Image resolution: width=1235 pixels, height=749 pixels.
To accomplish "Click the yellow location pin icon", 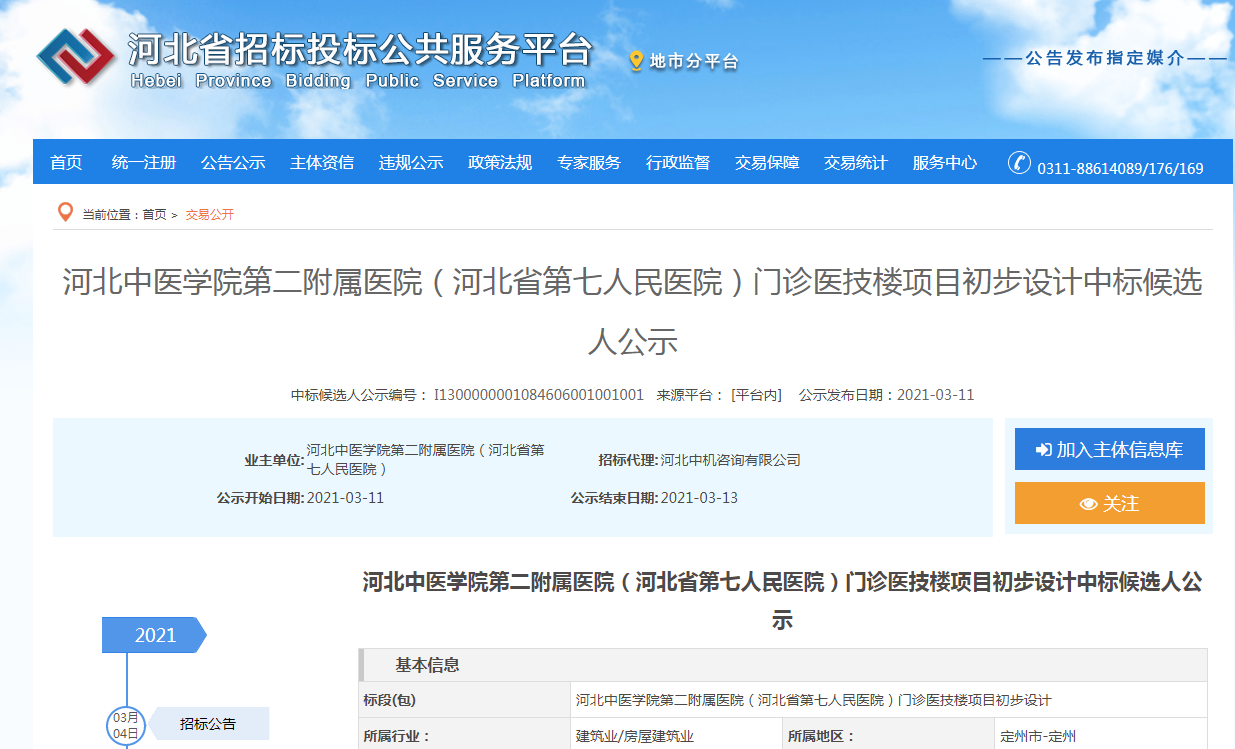I will point(636,61).
